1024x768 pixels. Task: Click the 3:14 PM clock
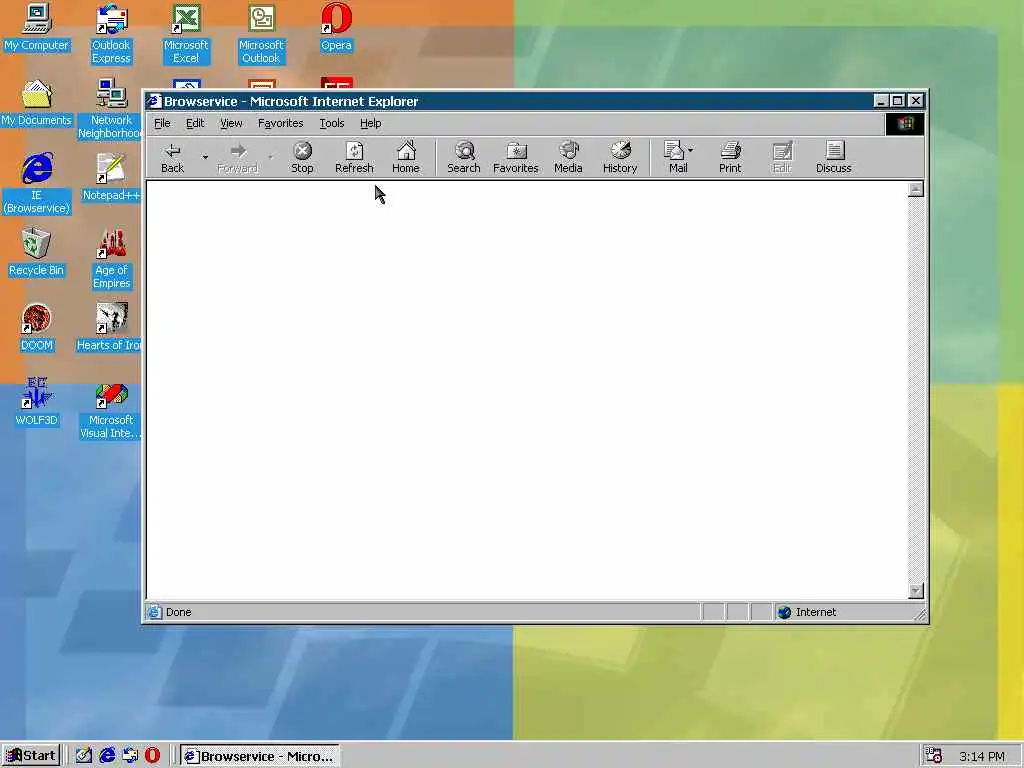[x=982, y=756]
